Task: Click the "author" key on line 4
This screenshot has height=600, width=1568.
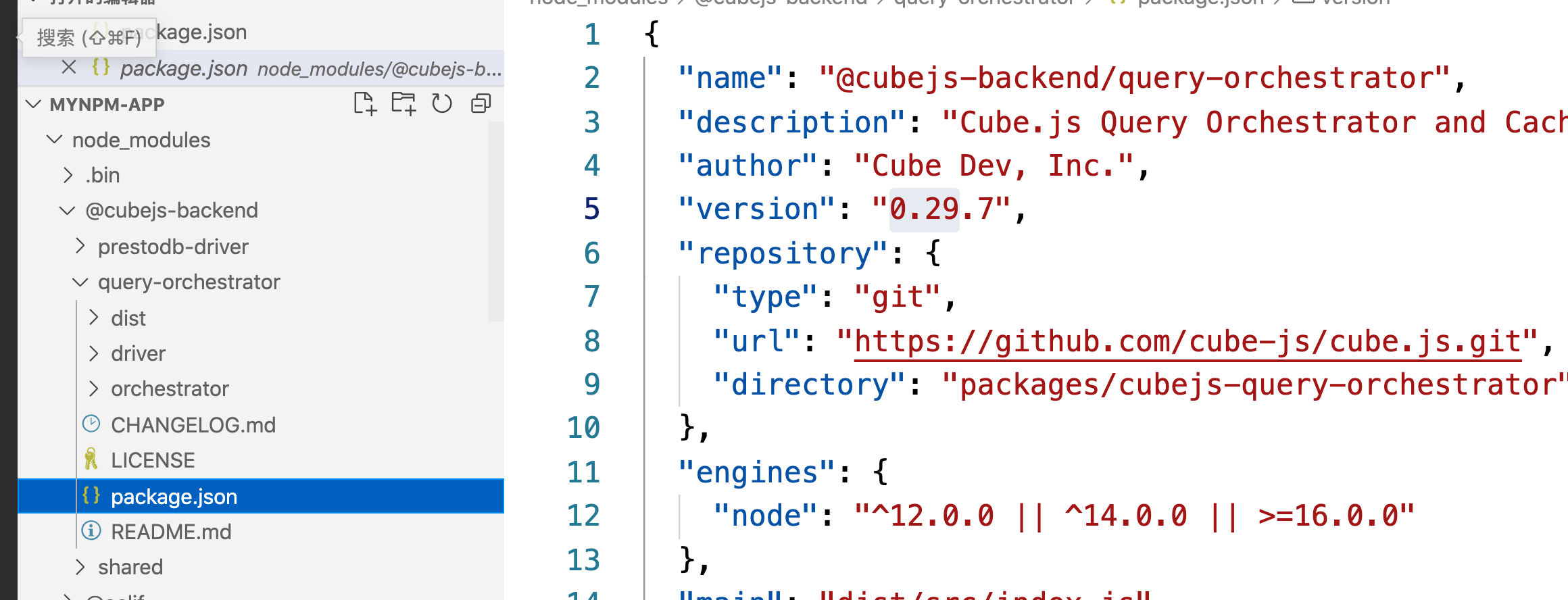Action: coord(748,166)
